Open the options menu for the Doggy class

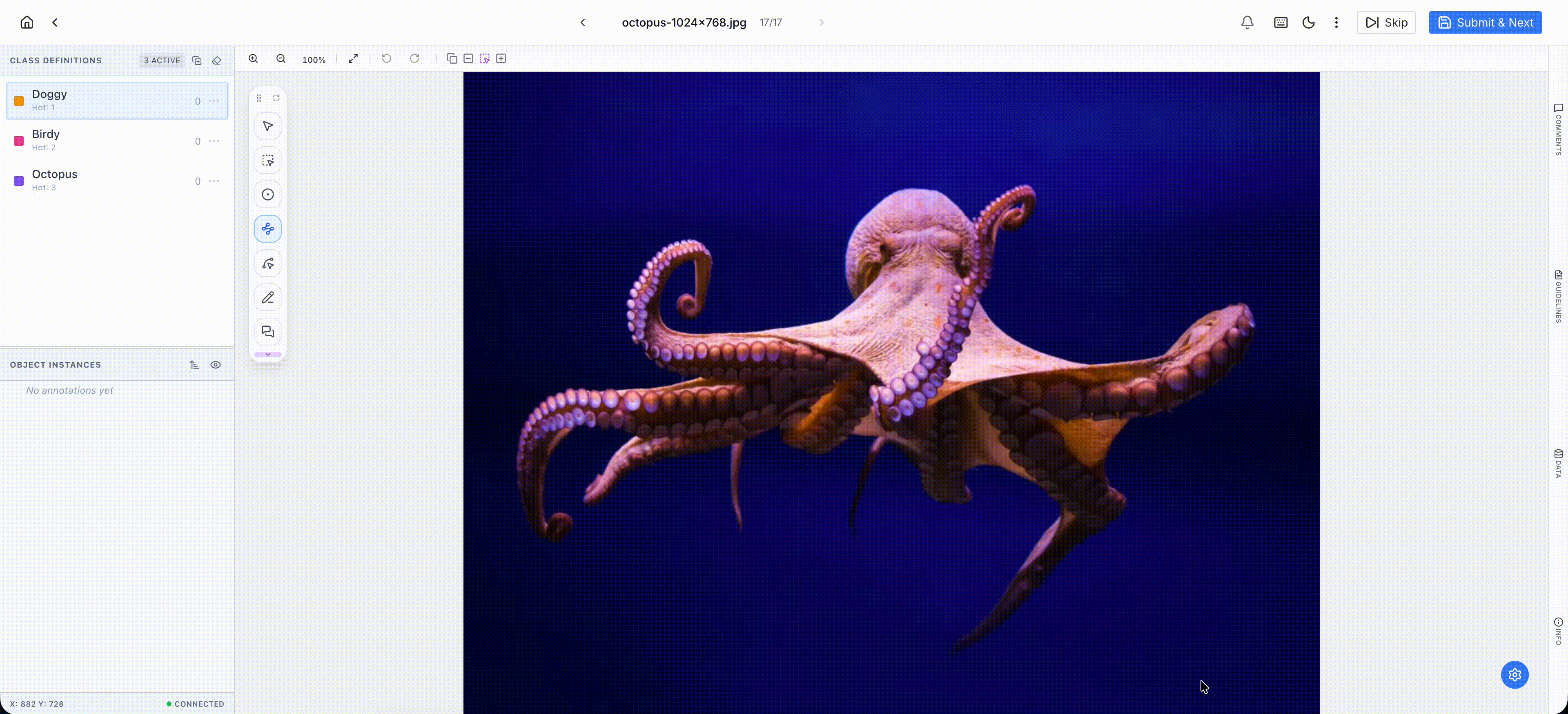214,101
